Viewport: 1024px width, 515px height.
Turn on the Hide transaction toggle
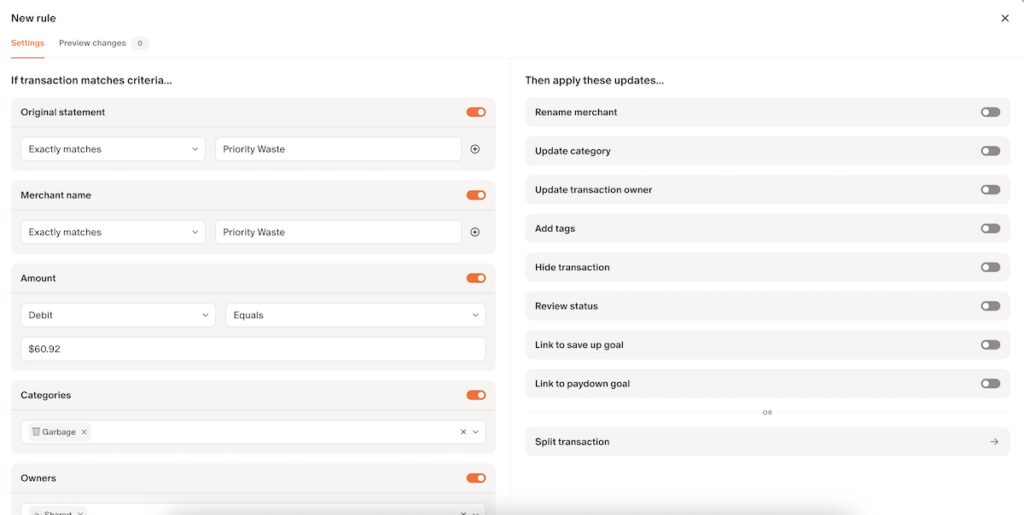(990, 267)
